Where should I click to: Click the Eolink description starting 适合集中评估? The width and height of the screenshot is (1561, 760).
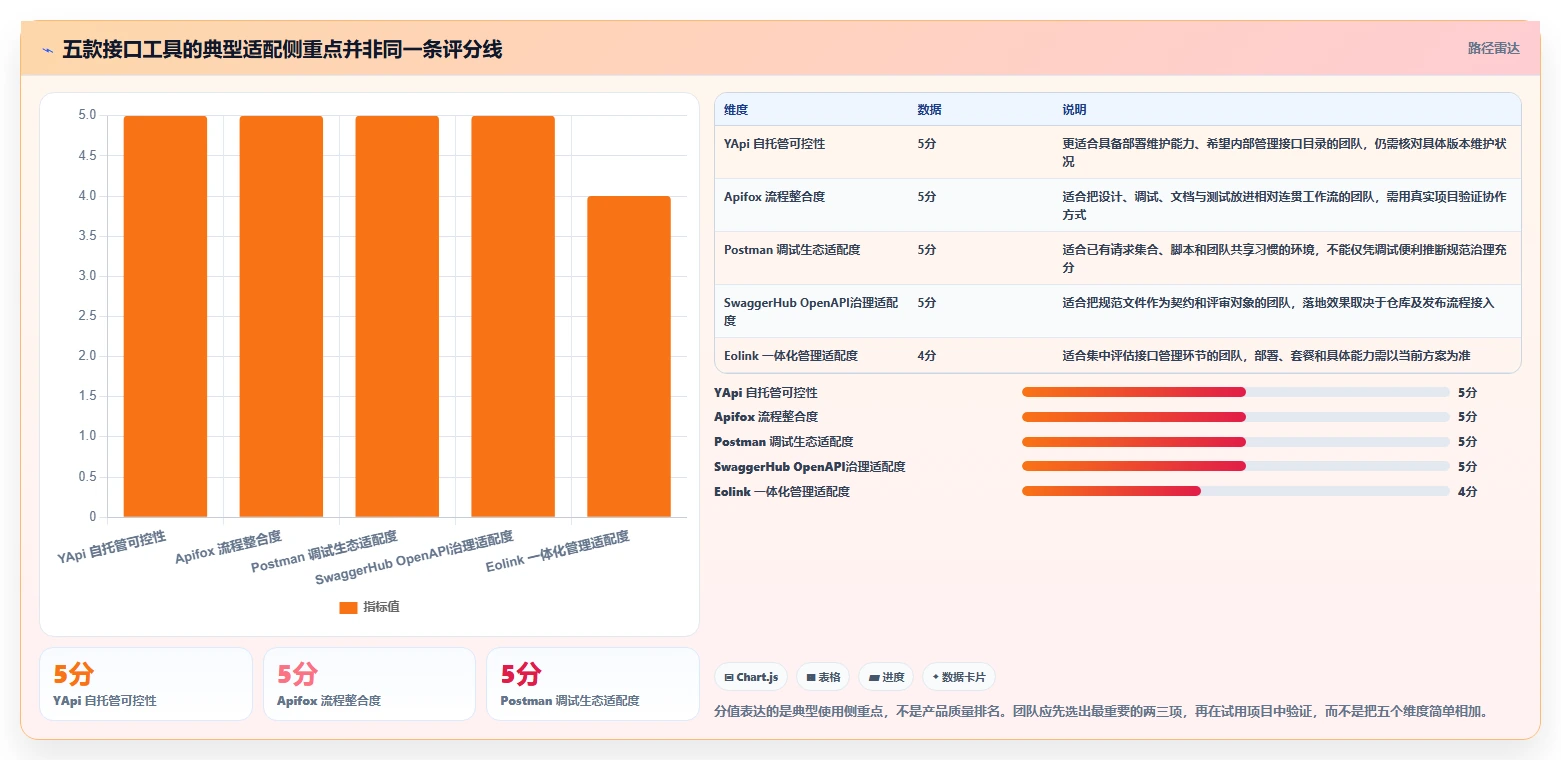[1266, 355]
